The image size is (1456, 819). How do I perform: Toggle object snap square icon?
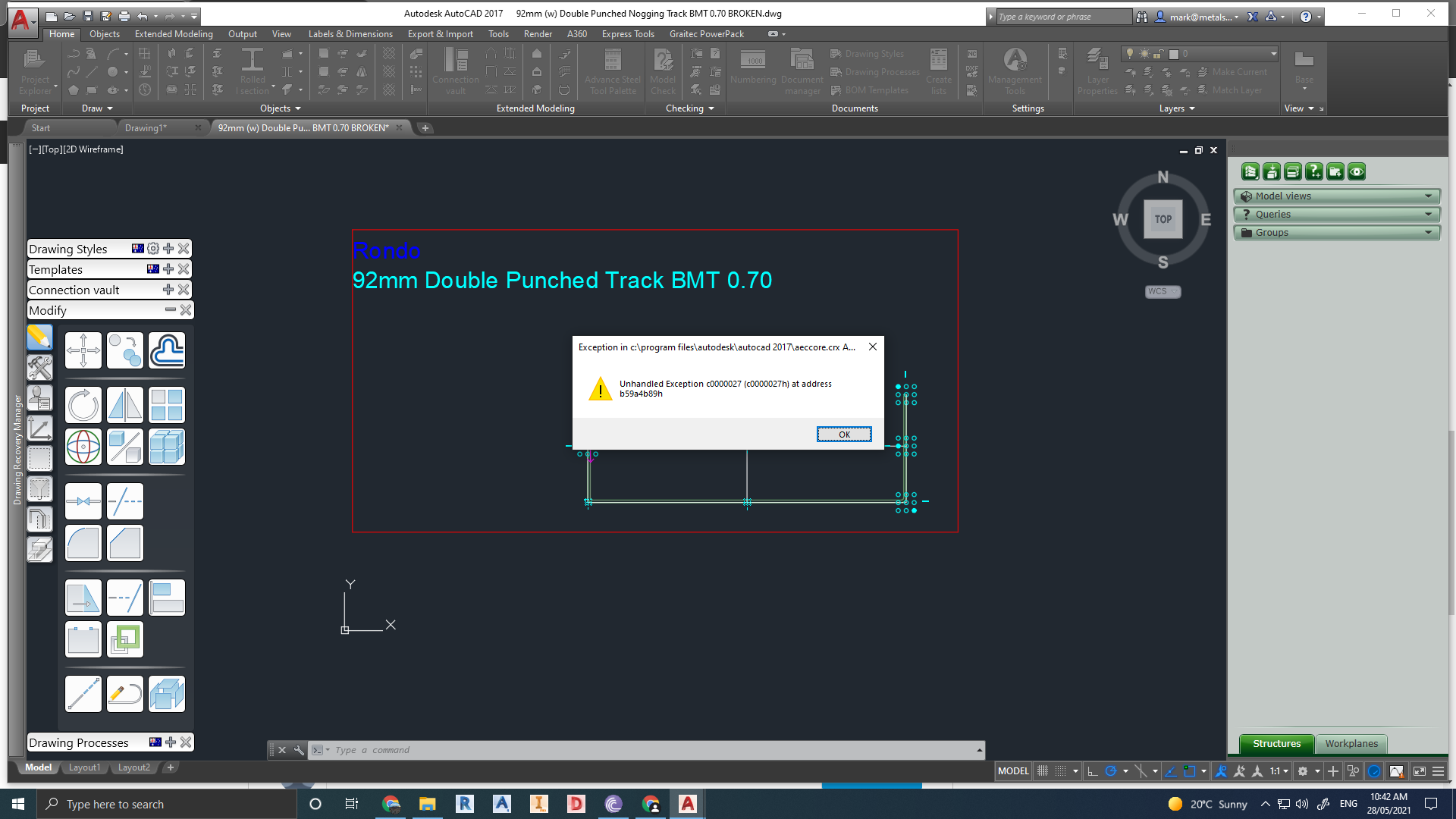tap(1190, 771)
